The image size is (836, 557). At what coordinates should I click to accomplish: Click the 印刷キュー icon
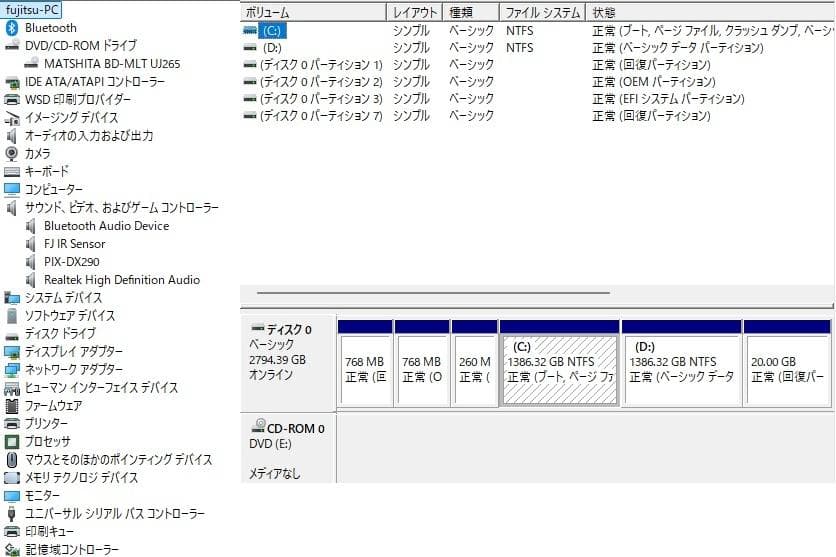(12, 531)
